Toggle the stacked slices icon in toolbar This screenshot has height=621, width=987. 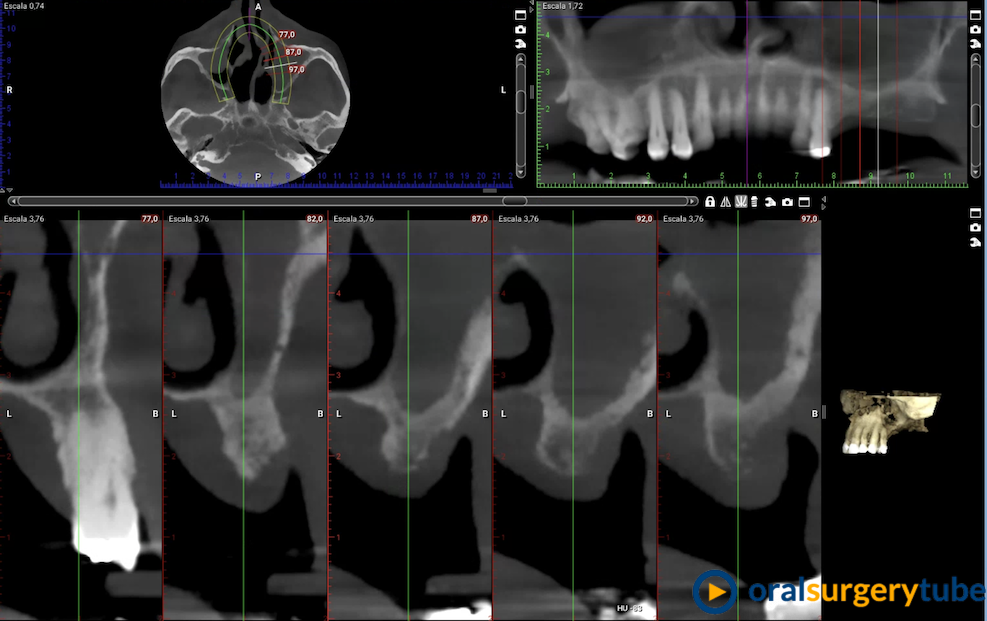point(755,202)
